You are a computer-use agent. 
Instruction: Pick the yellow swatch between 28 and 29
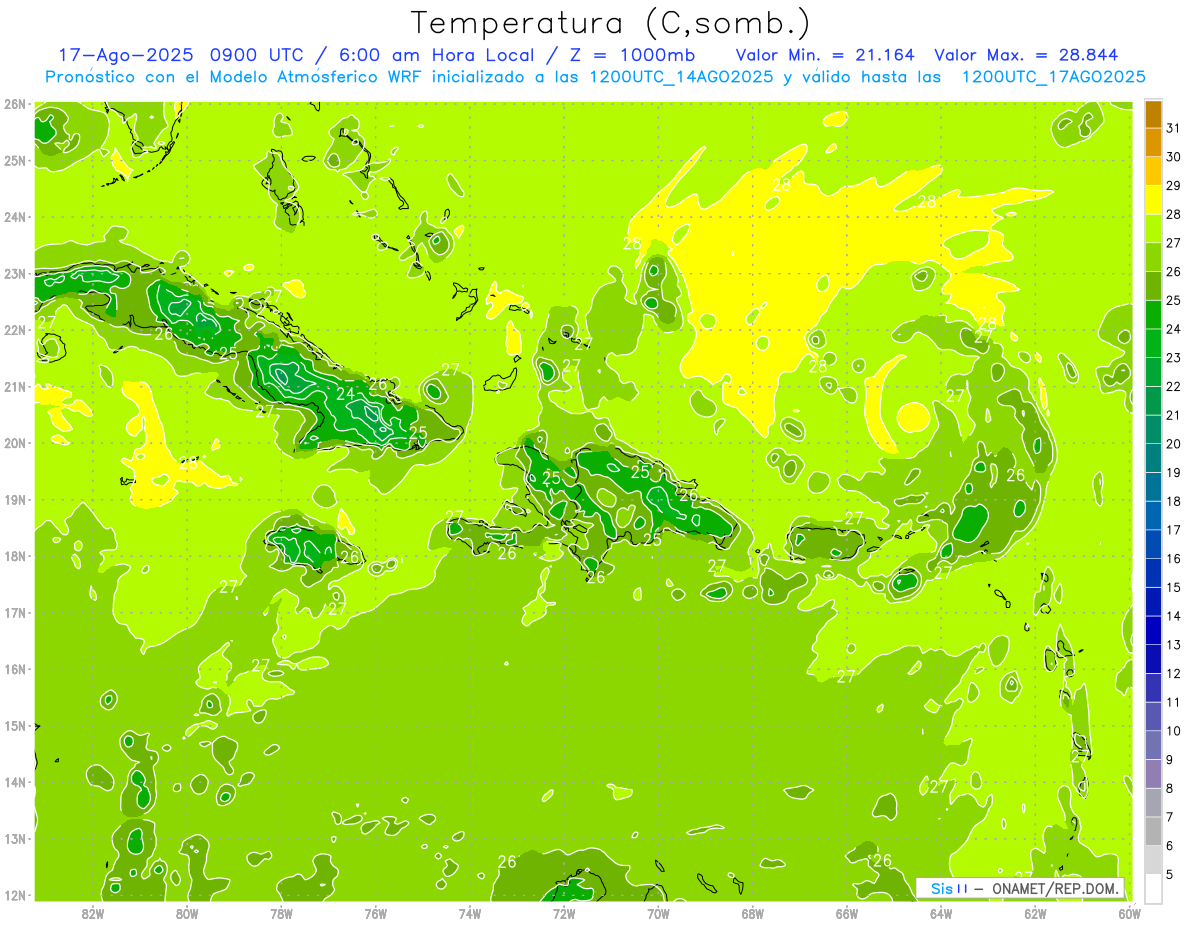pyautogui.click(x=1153, y=200)
